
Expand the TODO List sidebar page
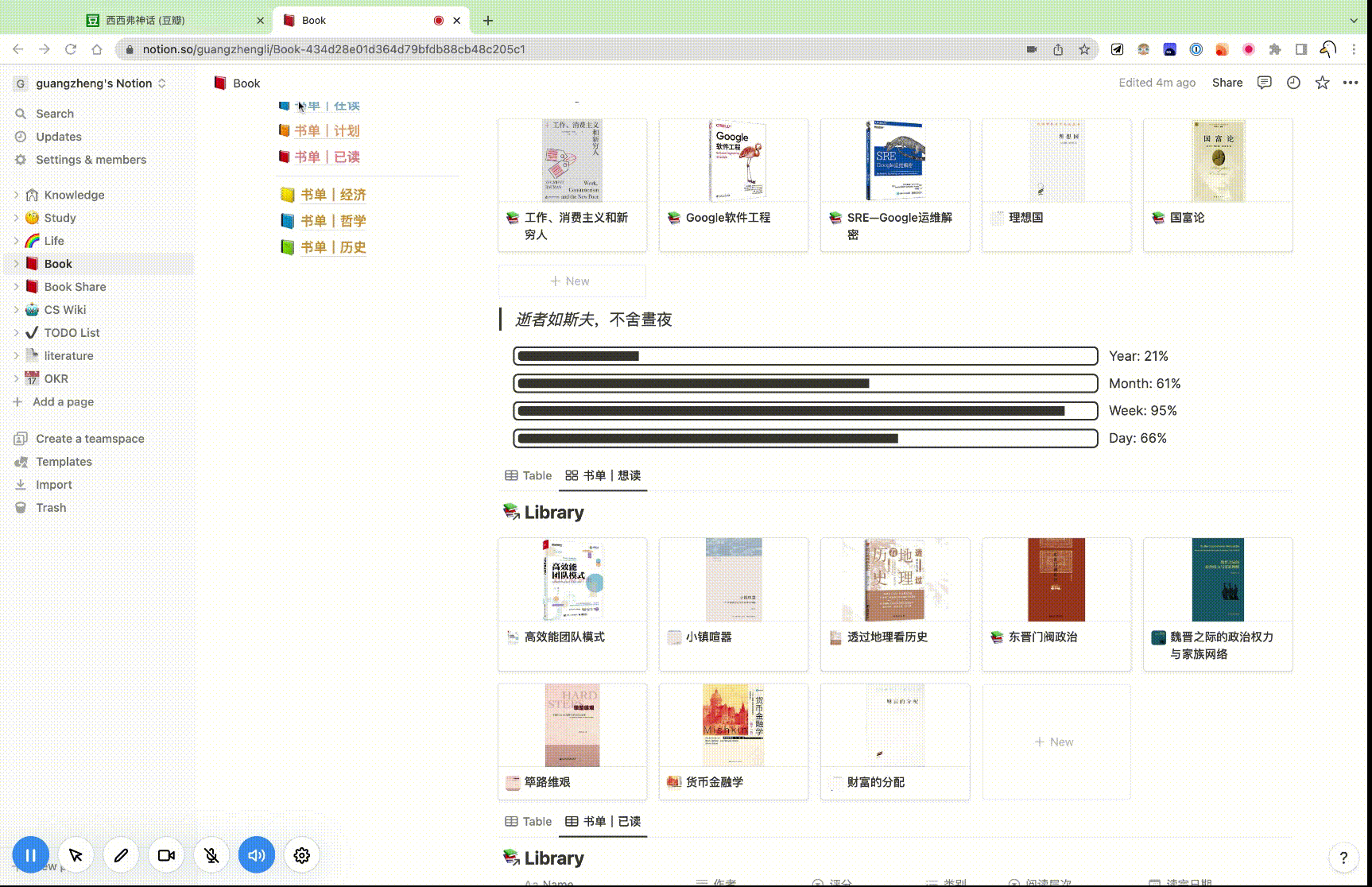pos(16,333)
